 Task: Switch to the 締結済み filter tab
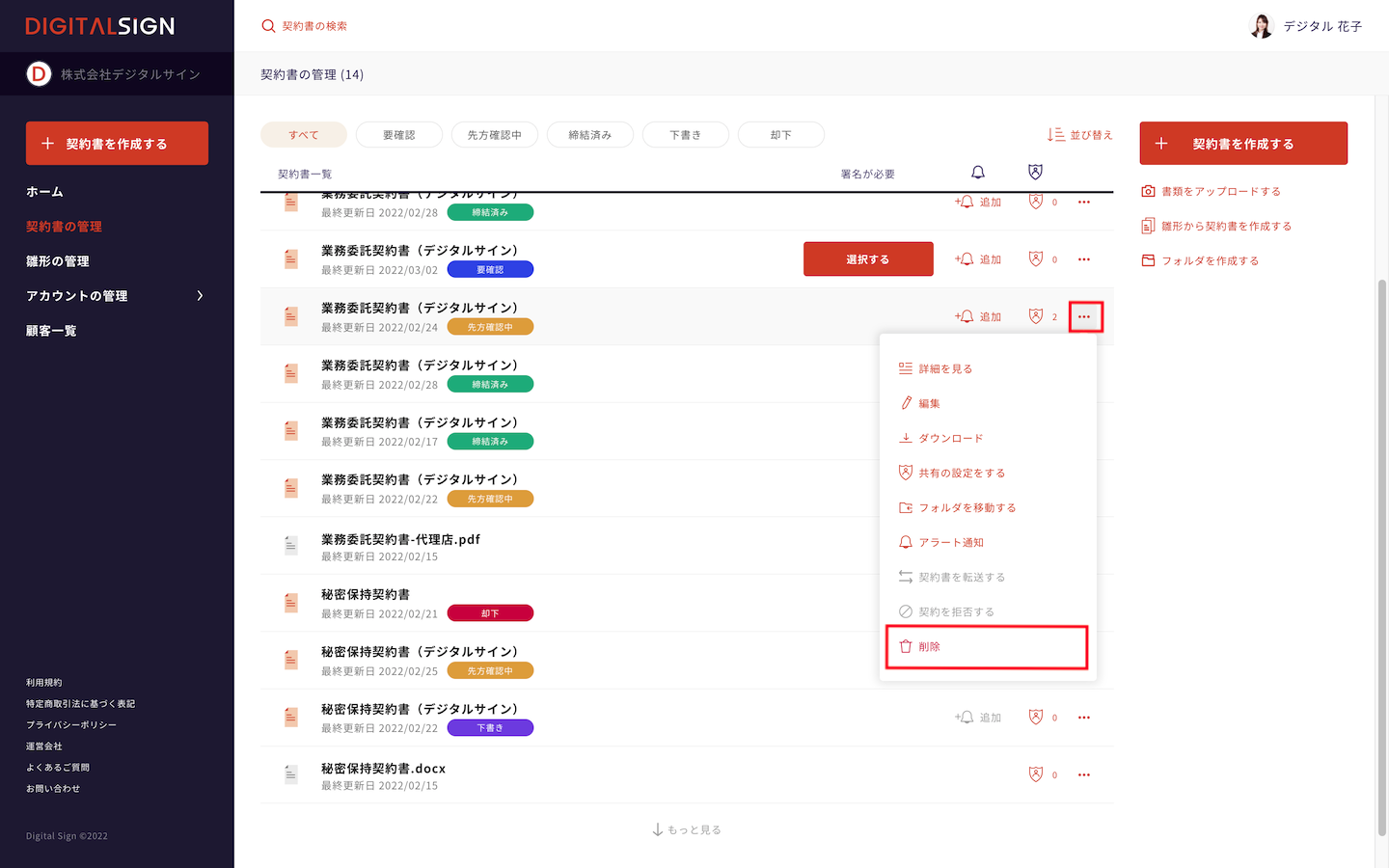click(x=589, y=135)
